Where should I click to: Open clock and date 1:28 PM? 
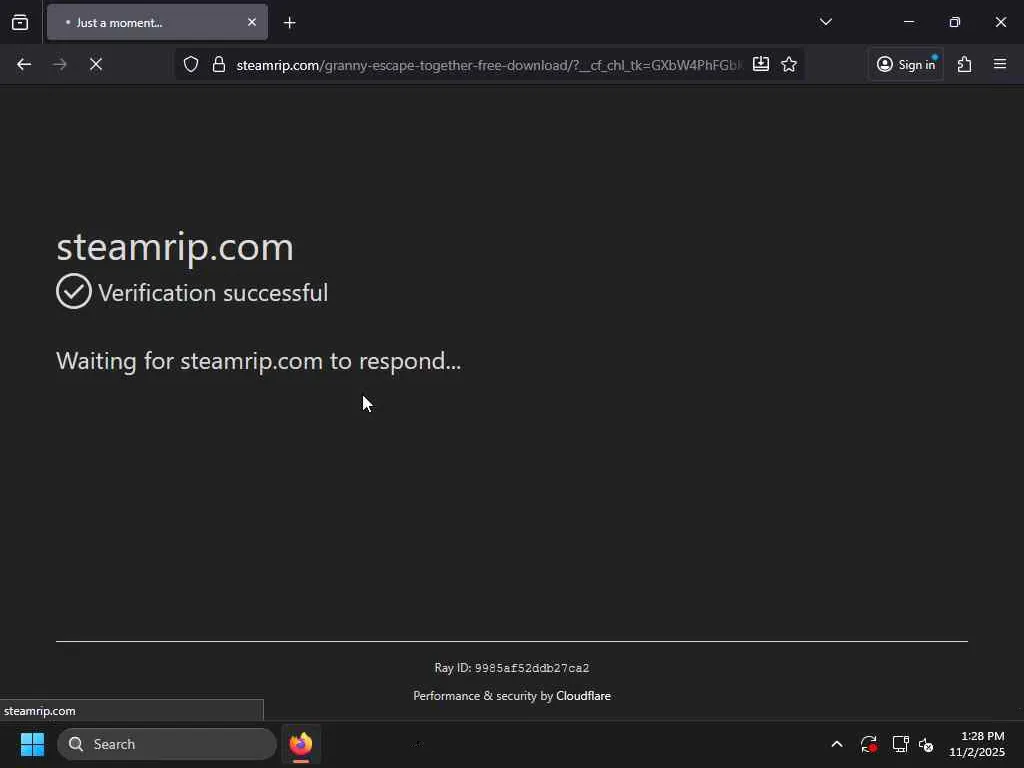point(977,744)
